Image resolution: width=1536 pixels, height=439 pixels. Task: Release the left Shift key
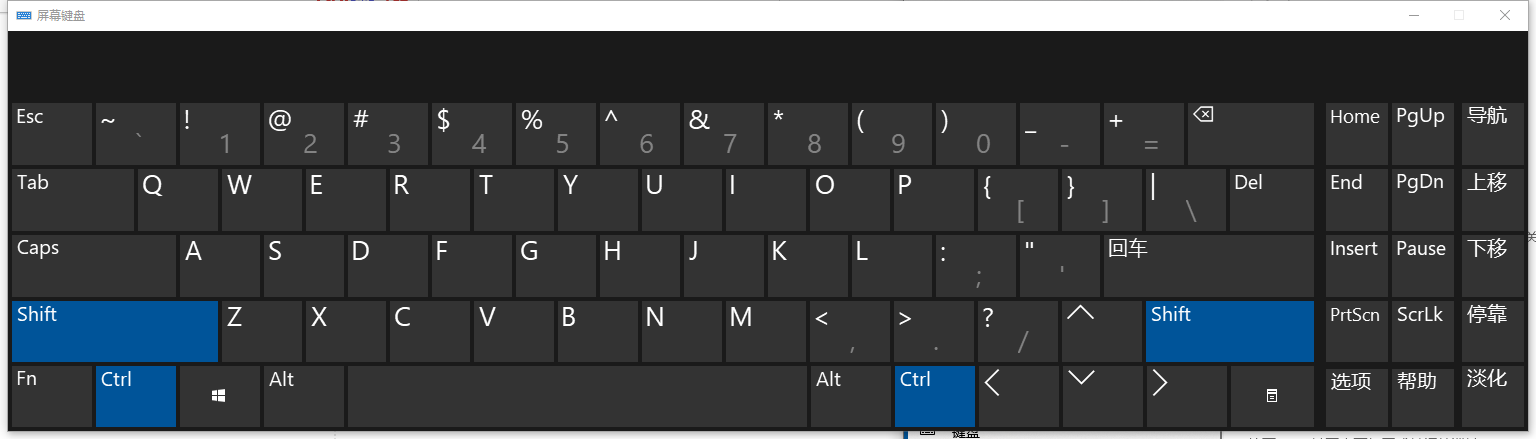coord(114,331)
